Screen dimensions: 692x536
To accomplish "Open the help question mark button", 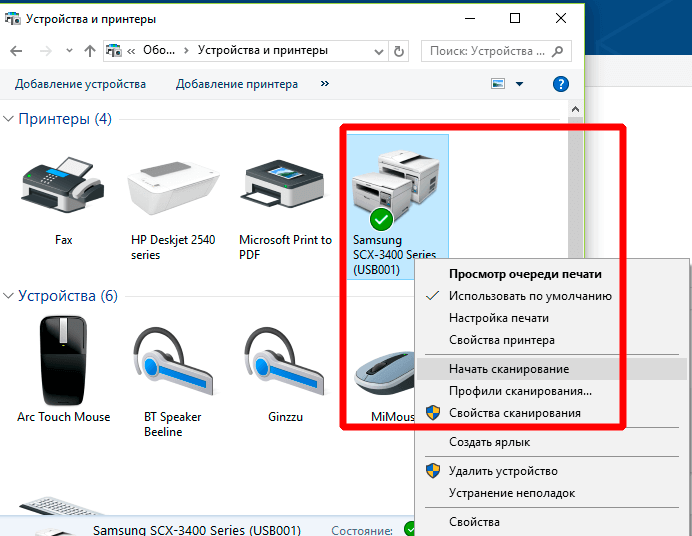I will point(560,84).
